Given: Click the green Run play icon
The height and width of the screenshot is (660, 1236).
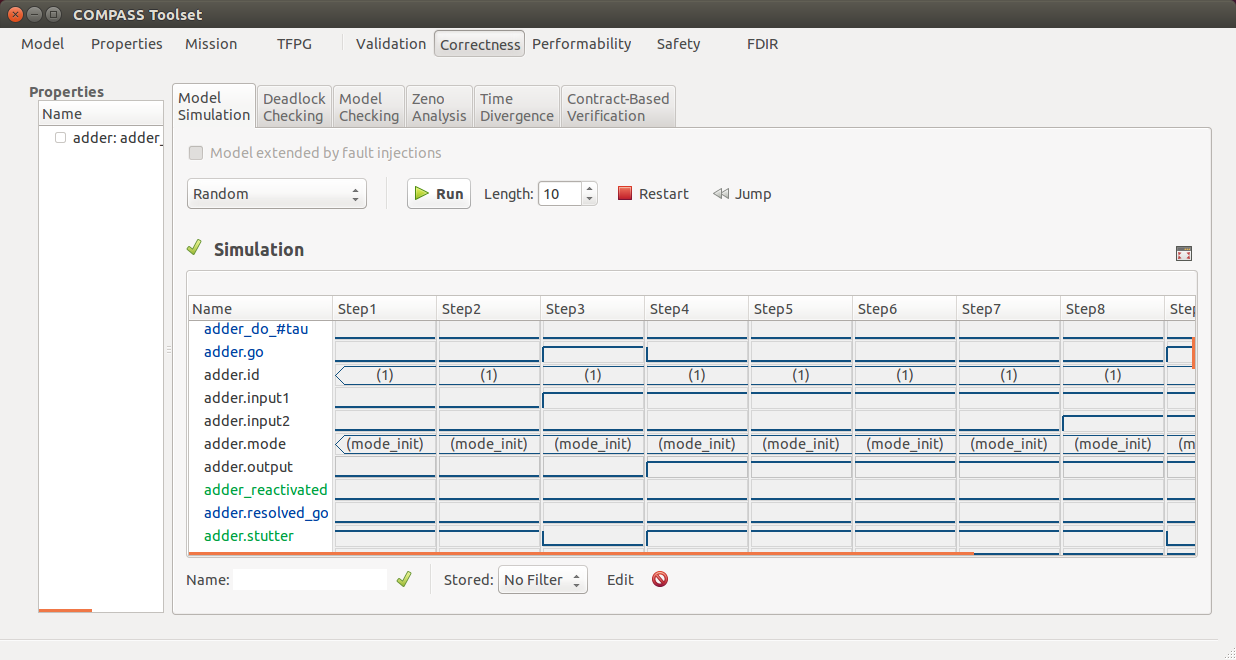Looking at the screenshot, I should click(x=422, y=194).
